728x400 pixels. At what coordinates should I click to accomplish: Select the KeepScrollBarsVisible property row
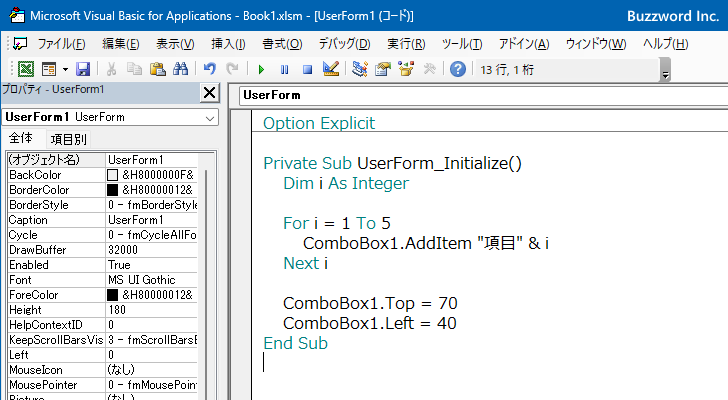pos(102,340)
